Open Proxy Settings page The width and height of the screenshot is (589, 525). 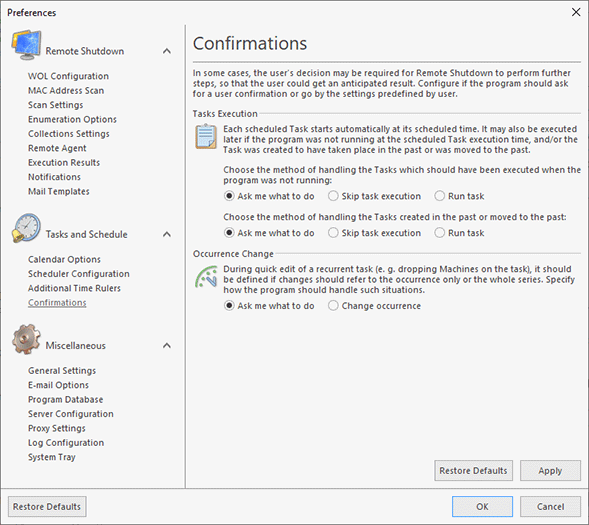click(x=57, y=428)
